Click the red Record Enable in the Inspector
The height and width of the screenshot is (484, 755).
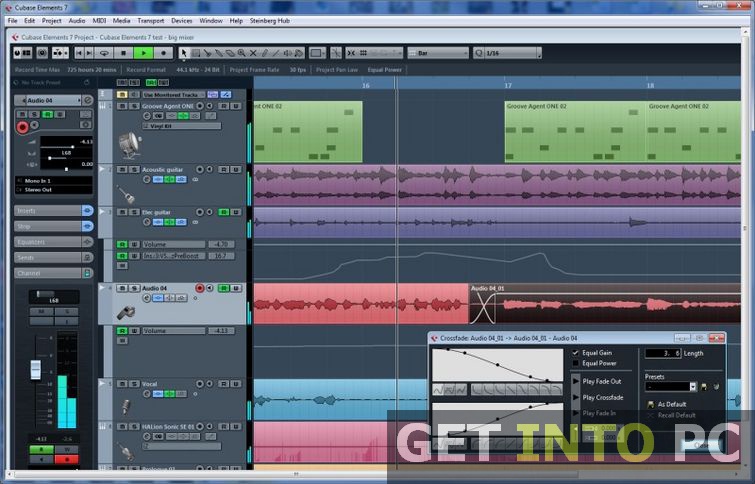tap(22, 127)
